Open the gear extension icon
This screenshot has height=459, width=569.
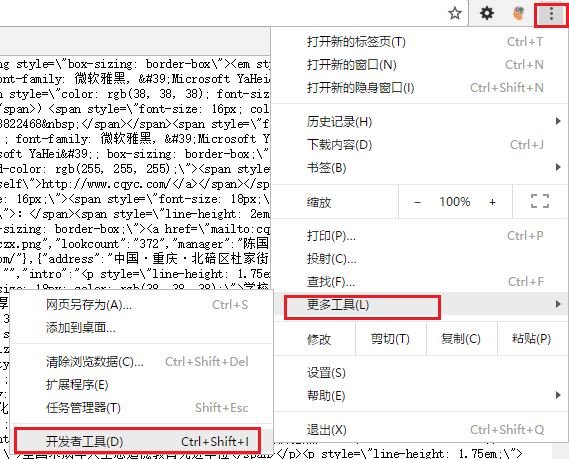[487, 13]
